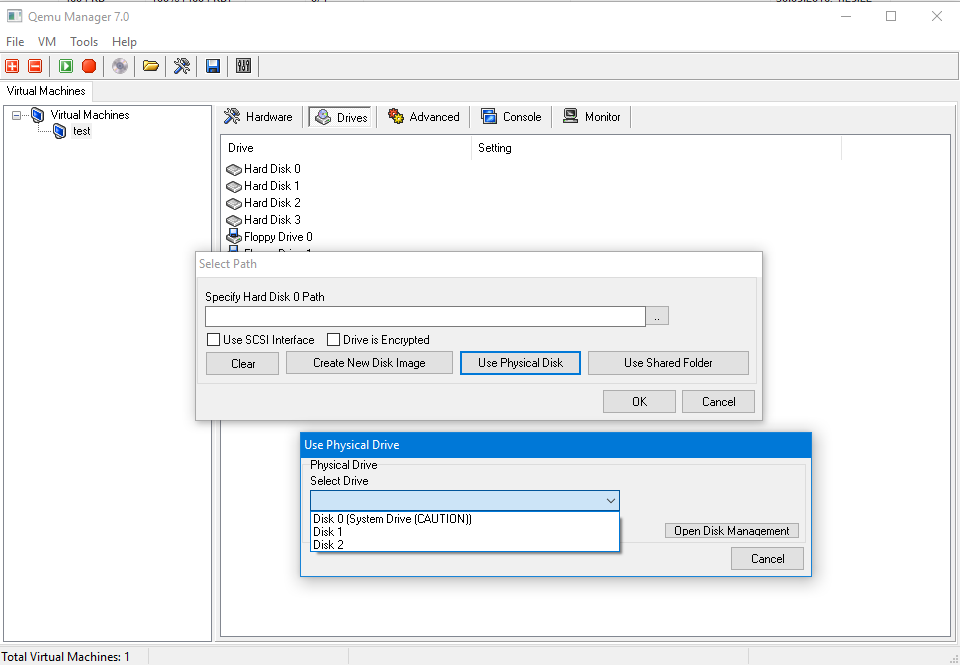This screenshot has height=665, width=960.
Task: Click the Hard Disk 0 drive icon
Action: pyautogui.click(x=234, y=170)
